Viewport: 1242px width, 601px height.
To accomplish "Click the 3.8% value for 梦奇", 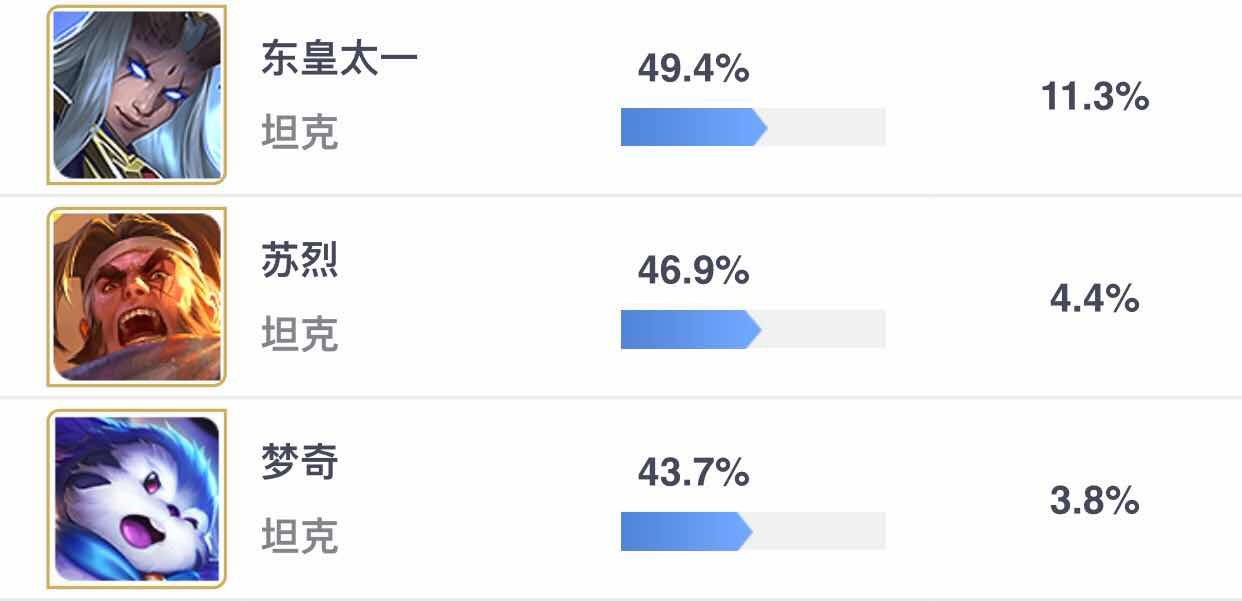I will click(x=1095, y=501).
